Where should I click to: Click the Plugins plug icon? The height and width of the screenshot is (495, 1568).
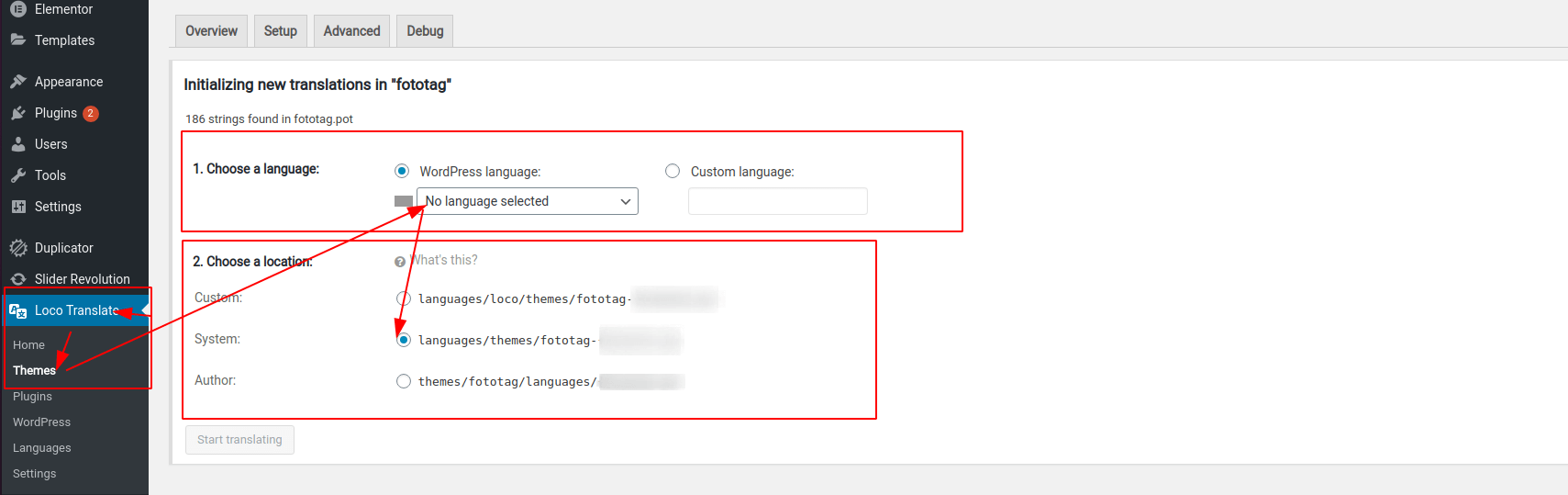click(x=17, y=112)
